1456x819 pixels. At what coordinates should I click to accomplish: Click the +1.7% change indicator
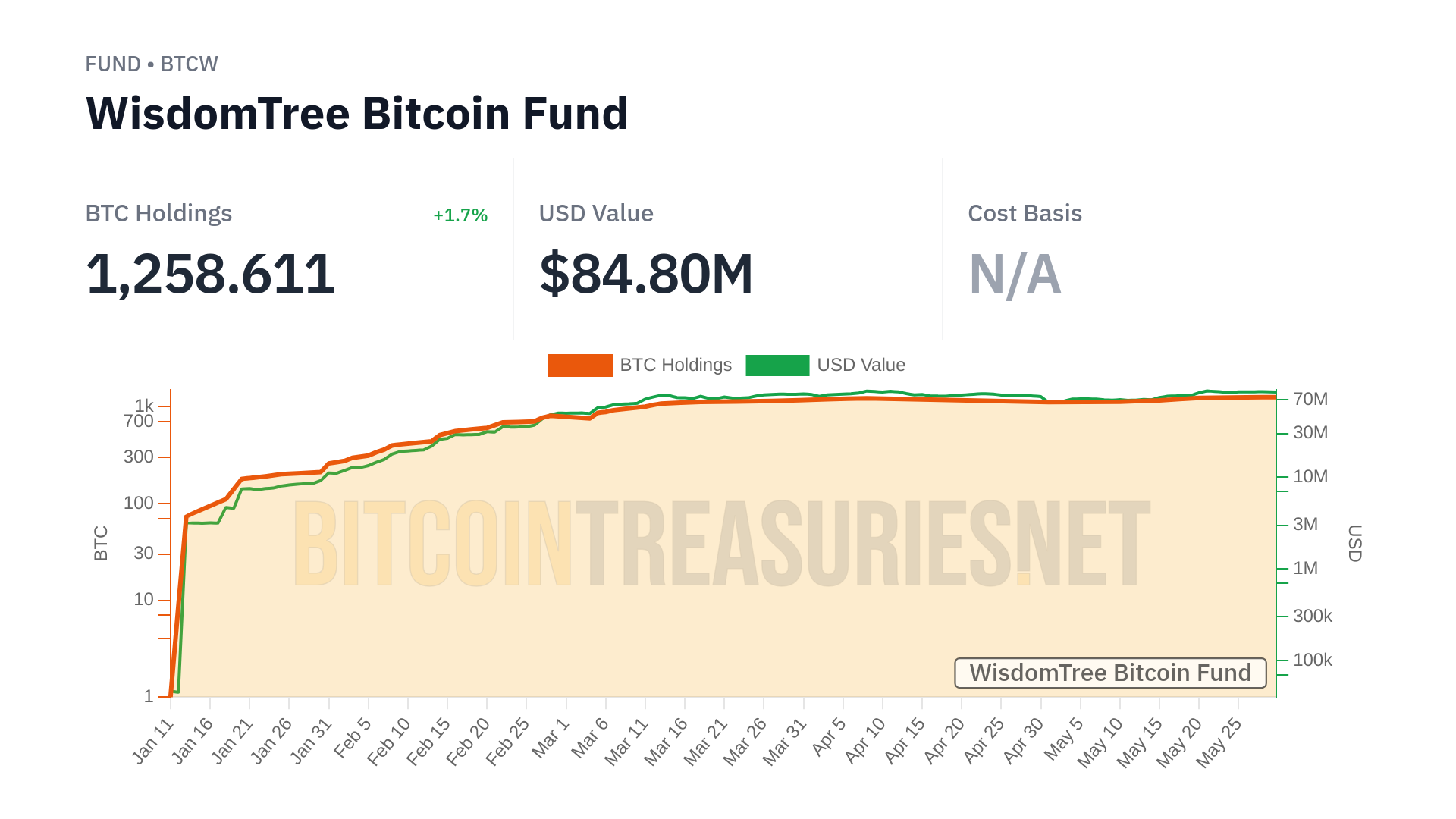(460, 215)
